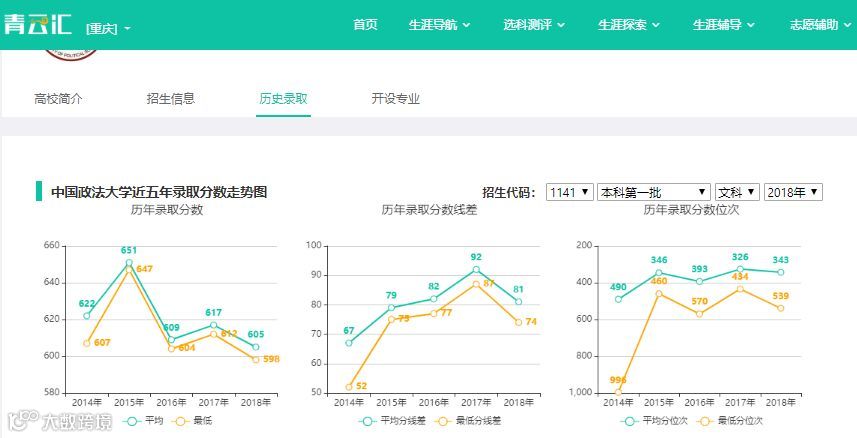Screen dimensions: 857x438
Task: Switch to the 高校简介 tab
Action: (x=58, y=99)
